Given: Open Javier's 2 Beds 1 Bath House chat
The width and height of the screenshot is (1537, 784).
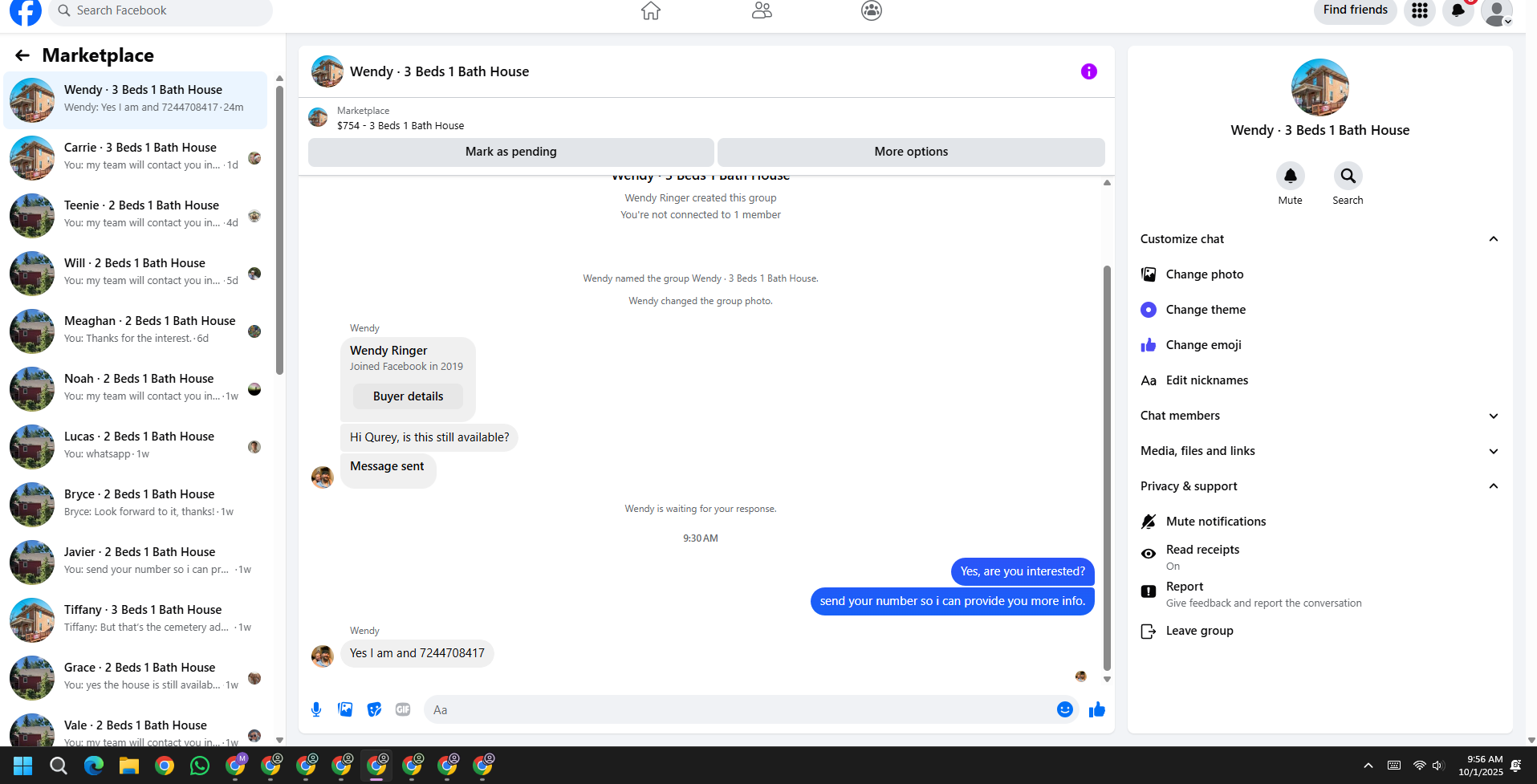Looking at the screenshot, I should click(135, 562).
